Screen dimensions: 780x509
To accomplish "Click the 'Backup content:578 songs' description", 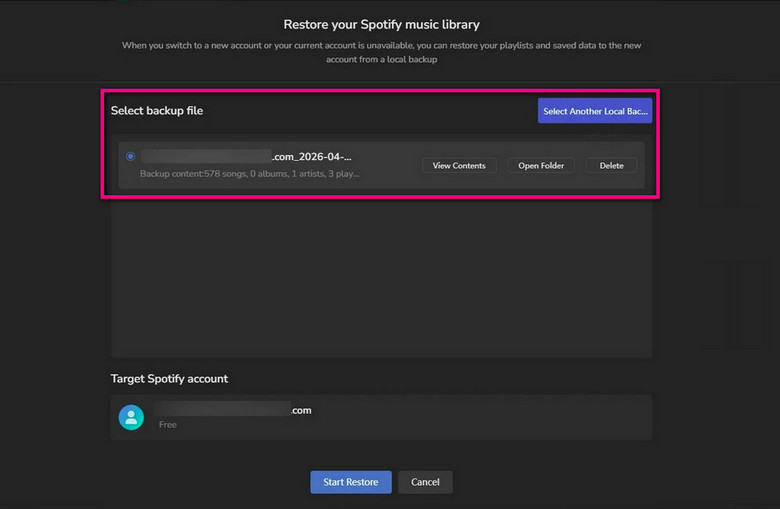I will pyautogui.click(x=250, y=174).
